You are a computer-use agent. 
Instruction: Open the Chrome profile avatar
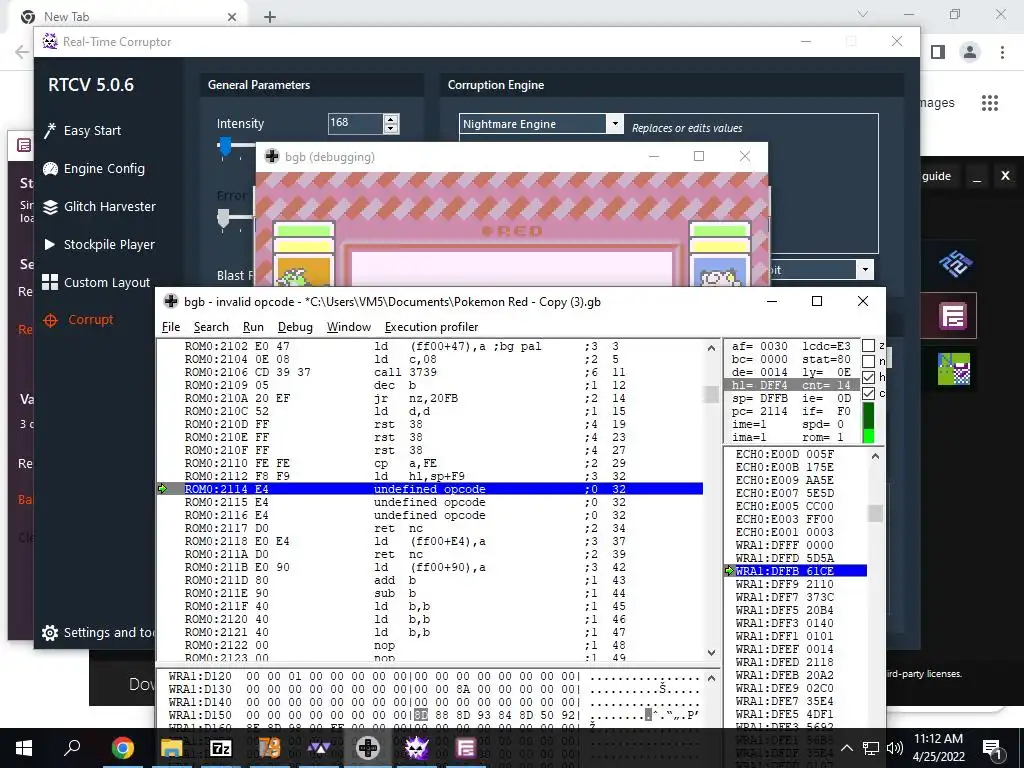970,52
